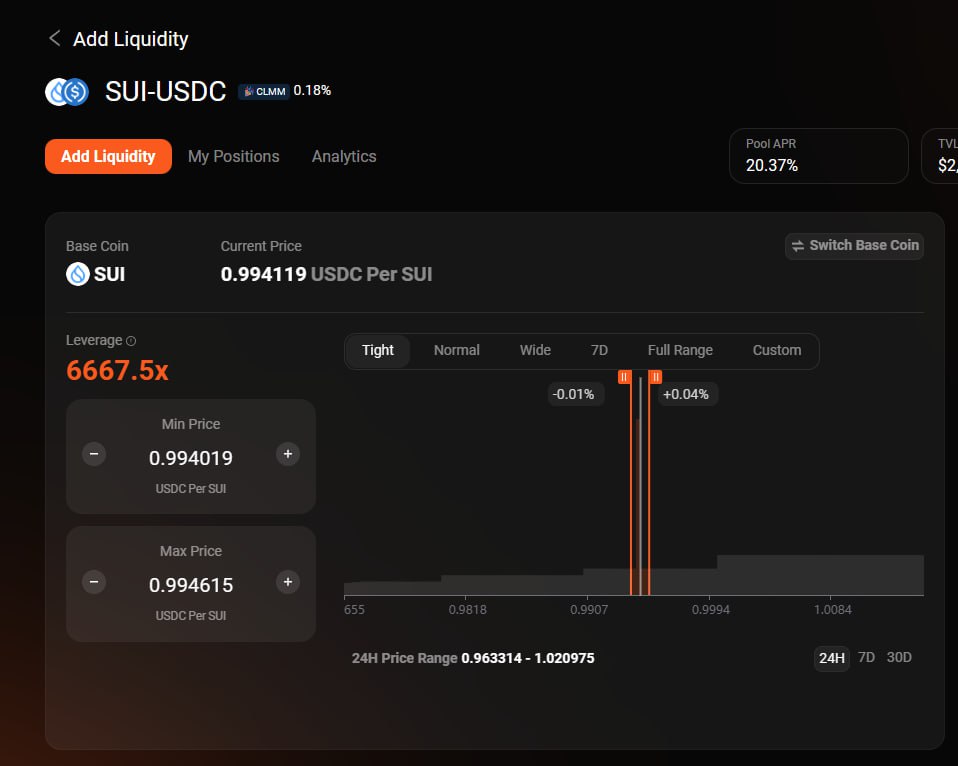Open the Analytics tab

pyautogui.click(x=344, y=156)
